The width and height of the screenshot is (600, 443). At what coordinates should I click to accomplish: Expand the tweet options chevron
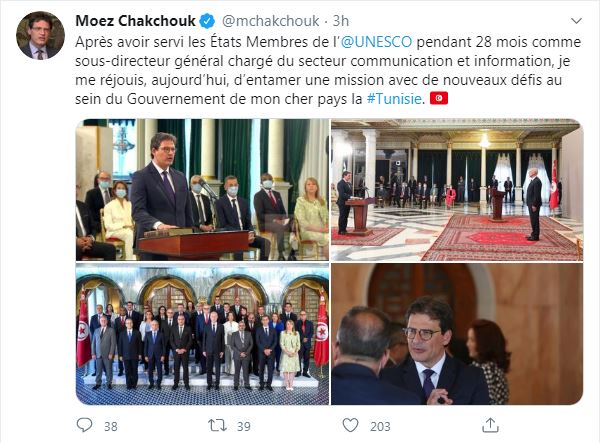(x=576, y=21)
